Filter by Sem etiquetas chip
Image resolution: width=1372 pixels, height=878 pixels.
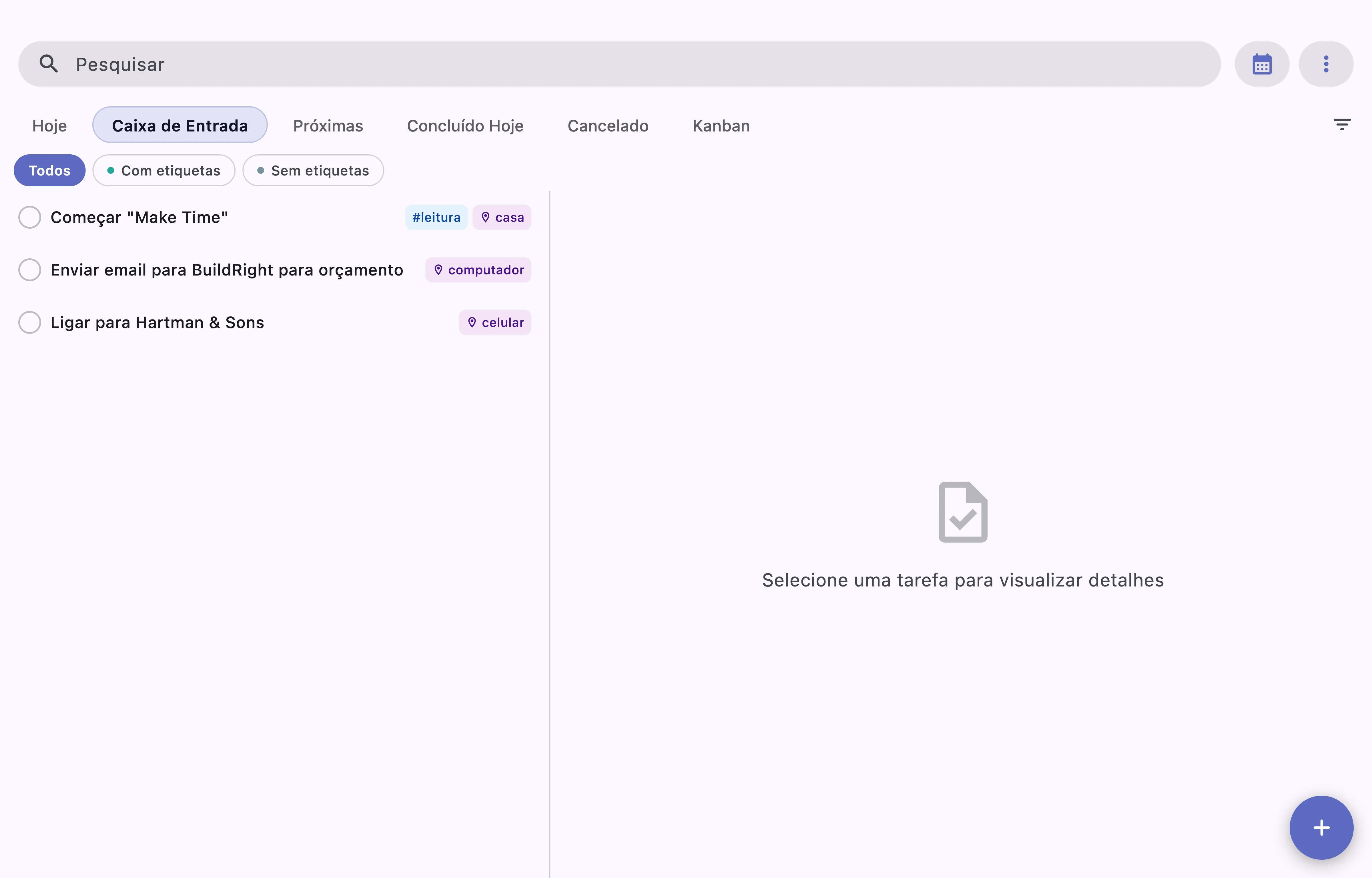314,170
